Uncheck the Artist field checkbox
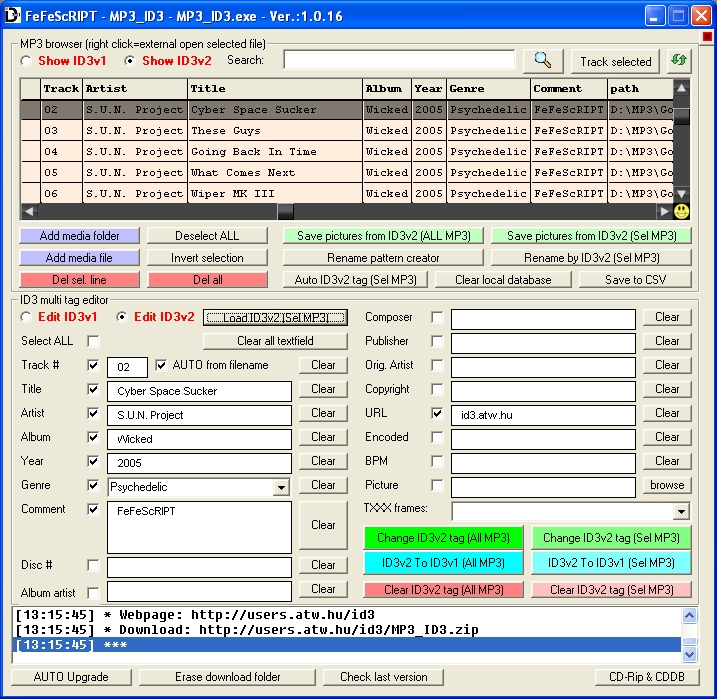This screenshot has width=717, height=699. pos(93,413)
